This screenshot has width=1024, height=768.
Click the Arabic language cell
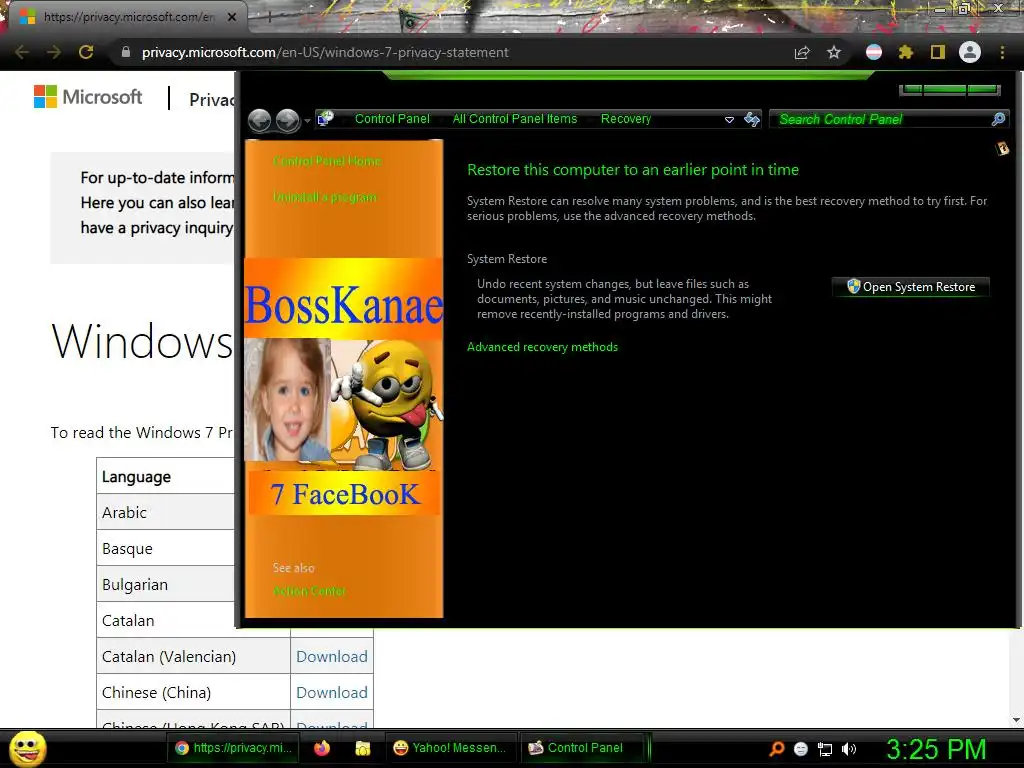[x=165, y=513]
